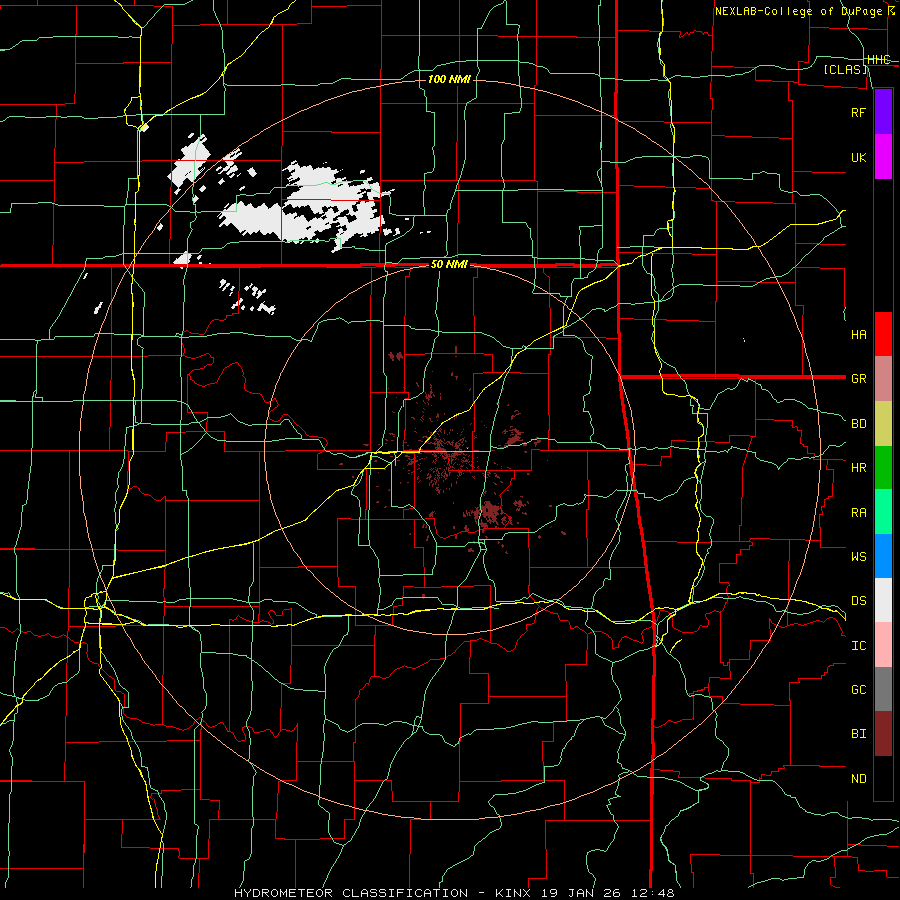Click the gray GC legend swatch
This screenshot has width=900, height=900.
(x=883, y=689)
